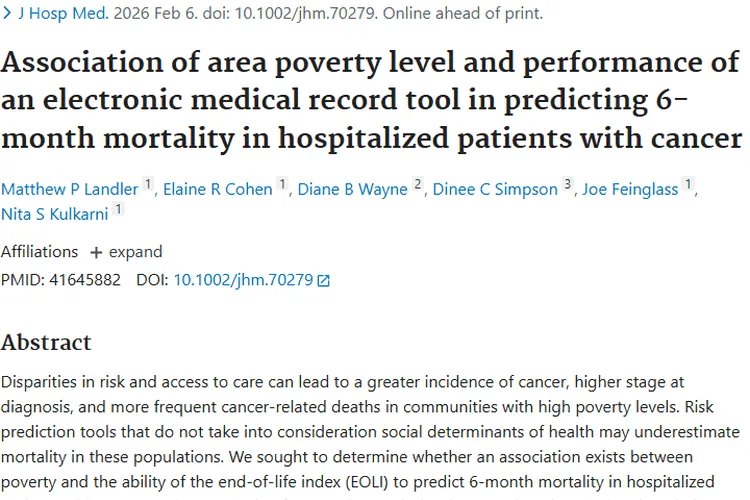The height and width of the screenshot is (500, 750).
Task: Click the external link icon beside the DOI
Action: click(x=323, y=281)
